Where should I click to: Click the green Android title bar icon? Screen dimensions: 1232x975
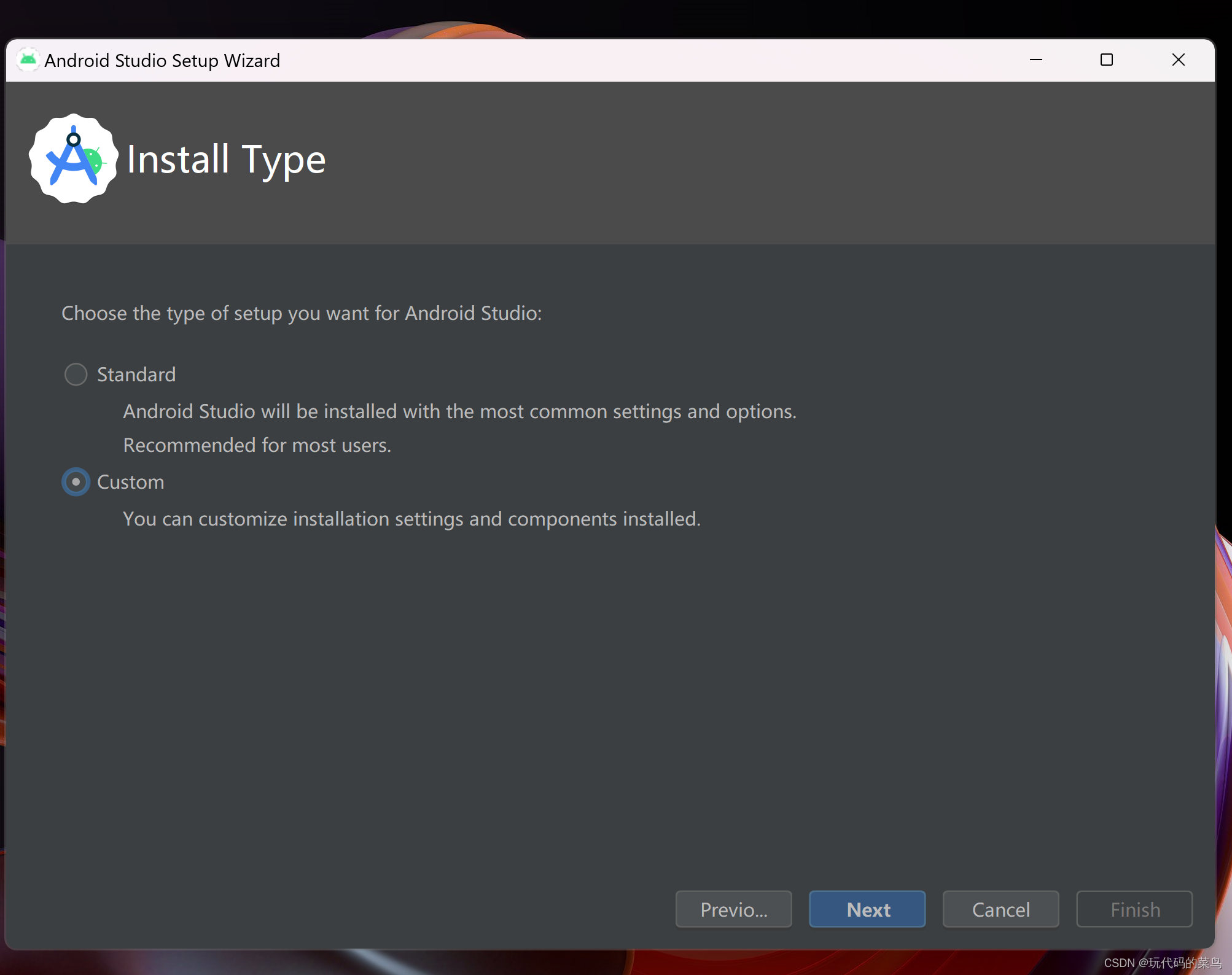[28, 60]
